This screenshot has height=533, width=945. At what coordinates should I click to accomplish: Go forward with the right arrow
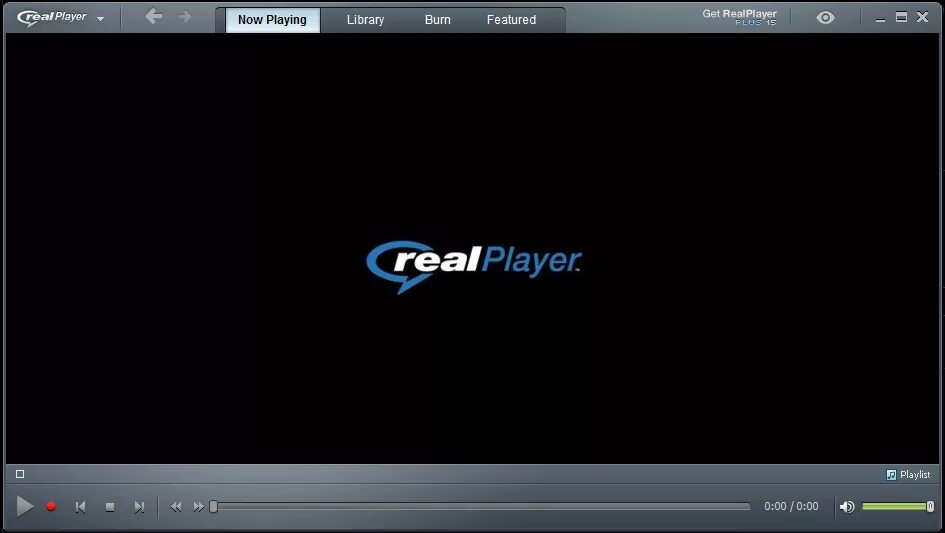(185, 16)
